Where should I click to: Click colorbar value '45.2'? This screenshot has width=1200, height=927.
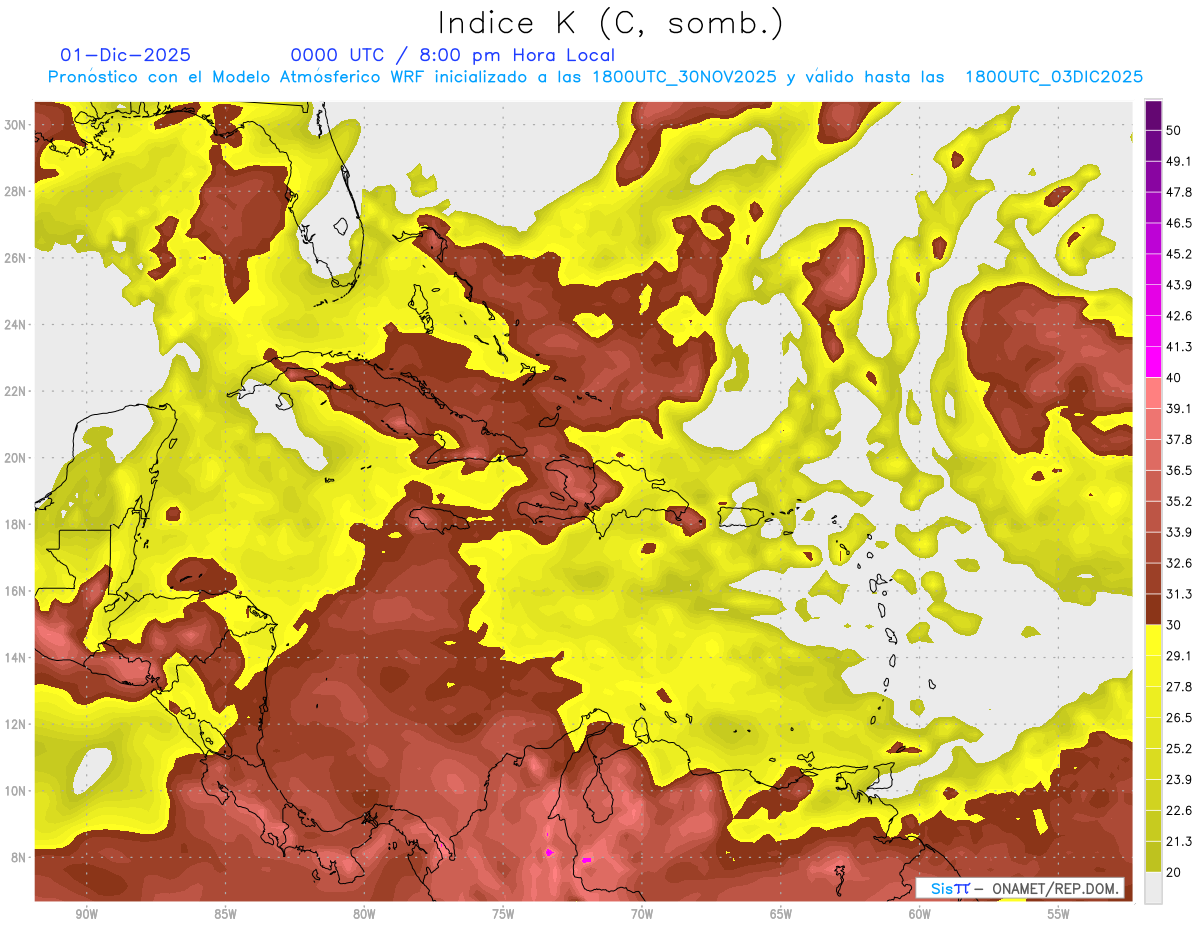[1178, 254]
